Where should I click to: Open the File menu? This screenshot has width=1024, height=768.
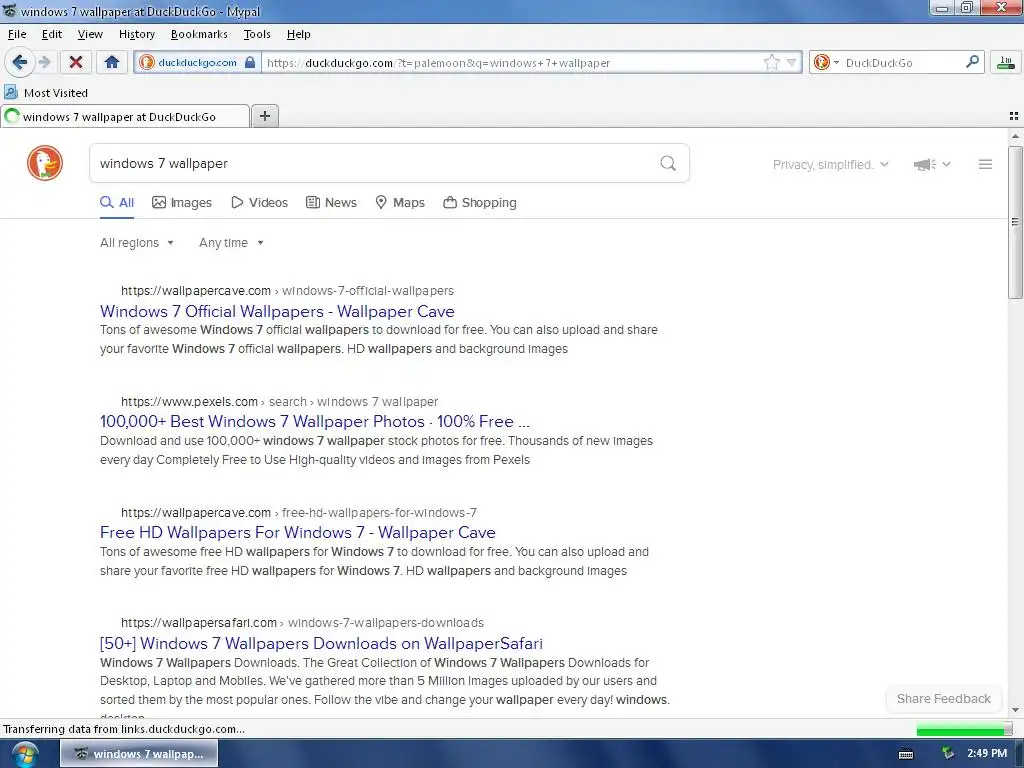[17, 34]
